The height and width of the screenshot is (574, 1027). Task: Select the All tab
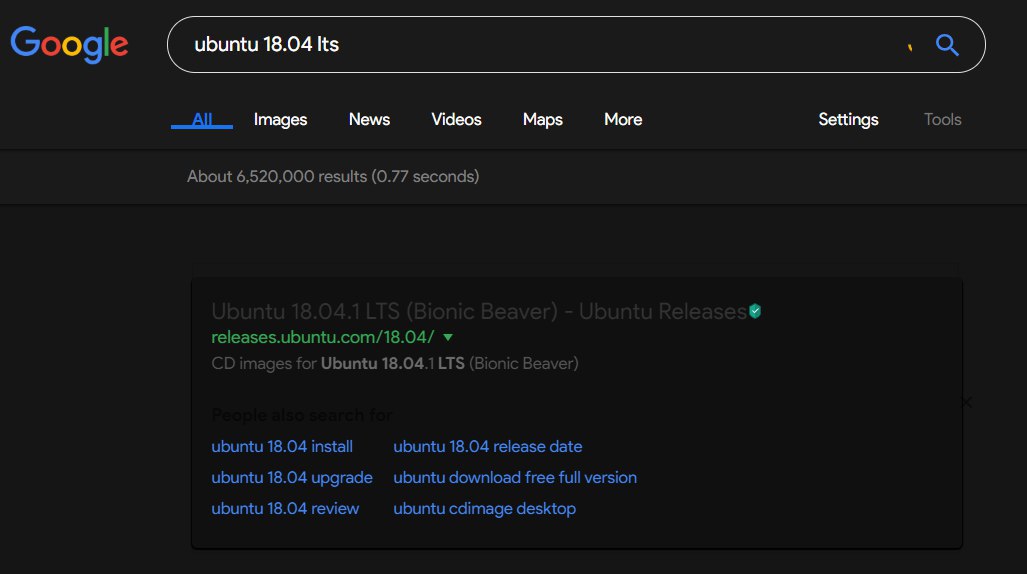click(x=202, y=119)
